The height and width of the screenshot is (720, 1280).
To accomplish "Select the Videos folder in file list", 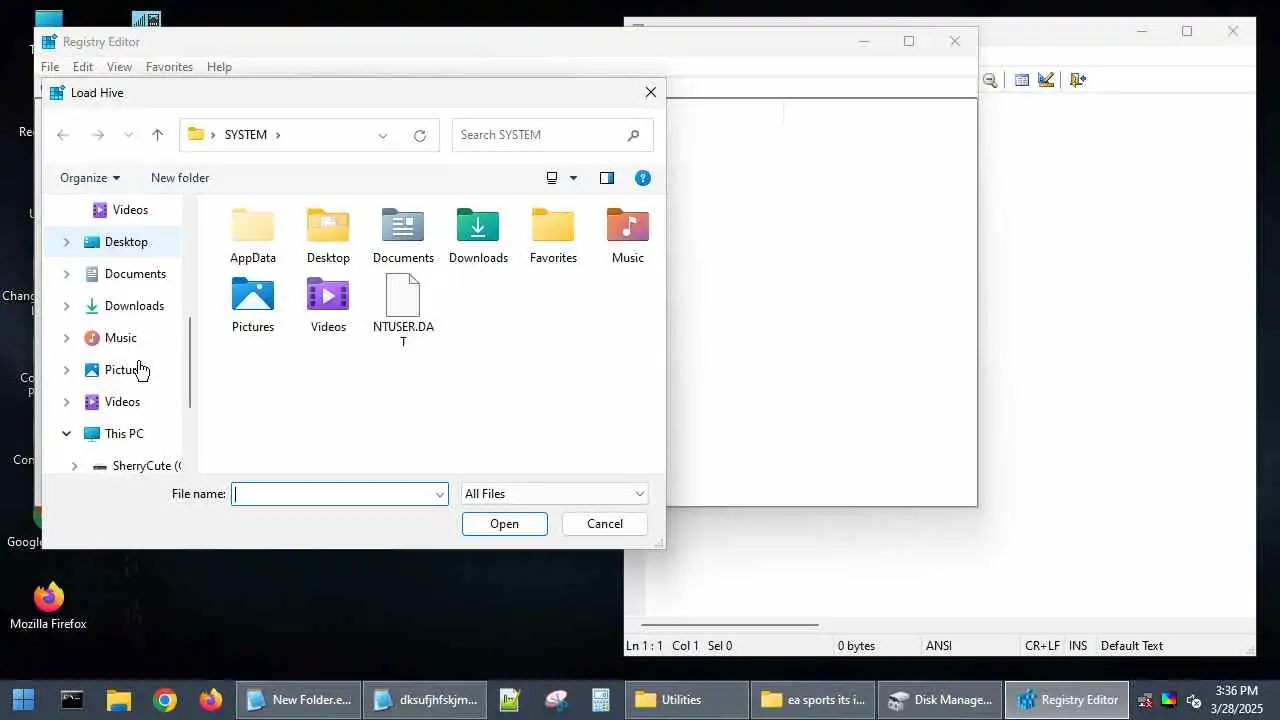I will 328,305.
